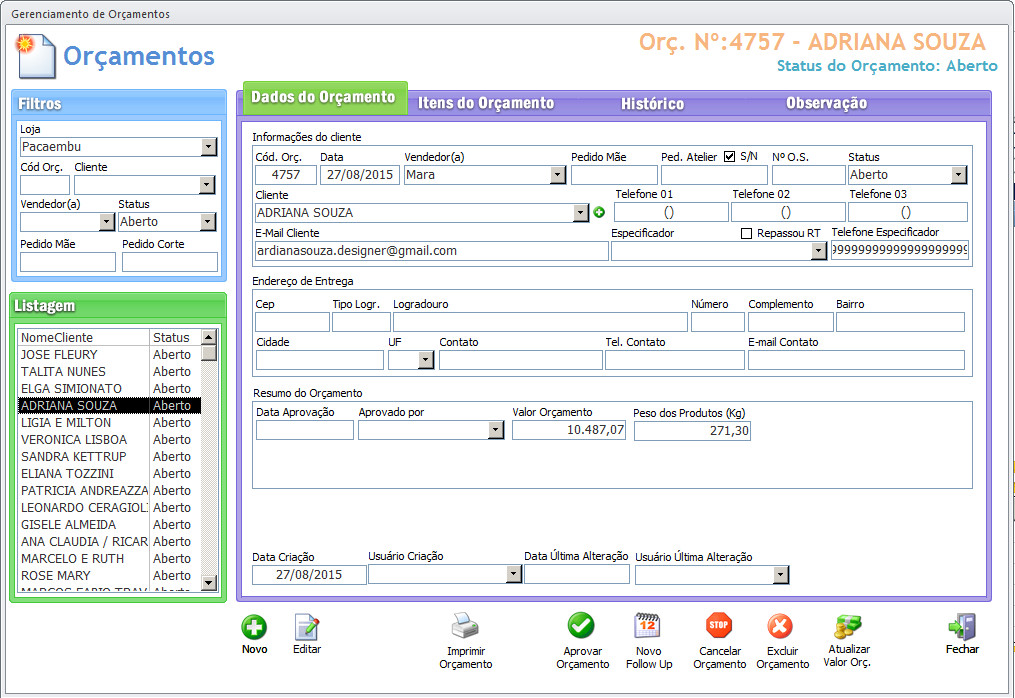Screen dimensions: 1015x698
Task: Select ROSE MARY in the list
Action: [x=109, y=575]
